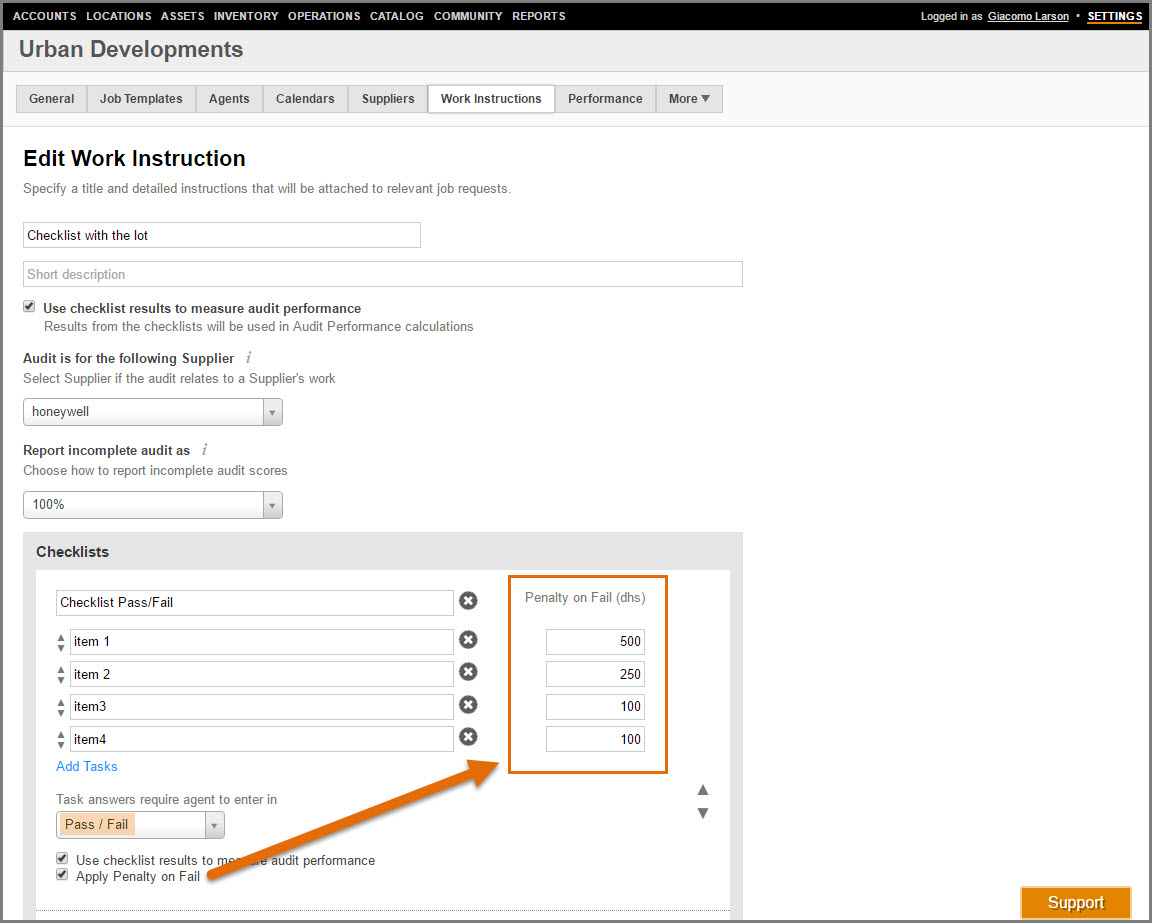Toggle Apply Penalty on Fail checkbox
This screenshot has width=1152, height=923.
[62, 875]
